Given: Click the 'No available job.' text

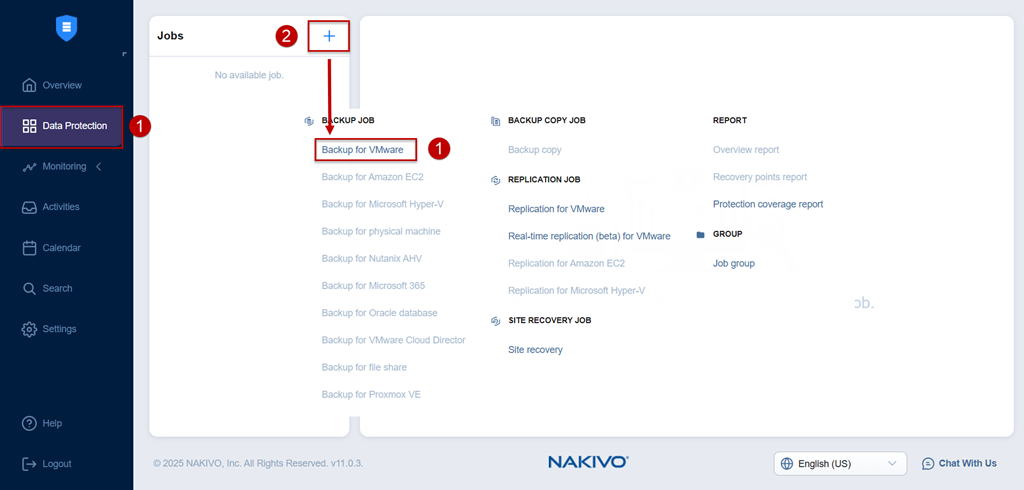Looking at the screenshot, I should coord(249,75).
